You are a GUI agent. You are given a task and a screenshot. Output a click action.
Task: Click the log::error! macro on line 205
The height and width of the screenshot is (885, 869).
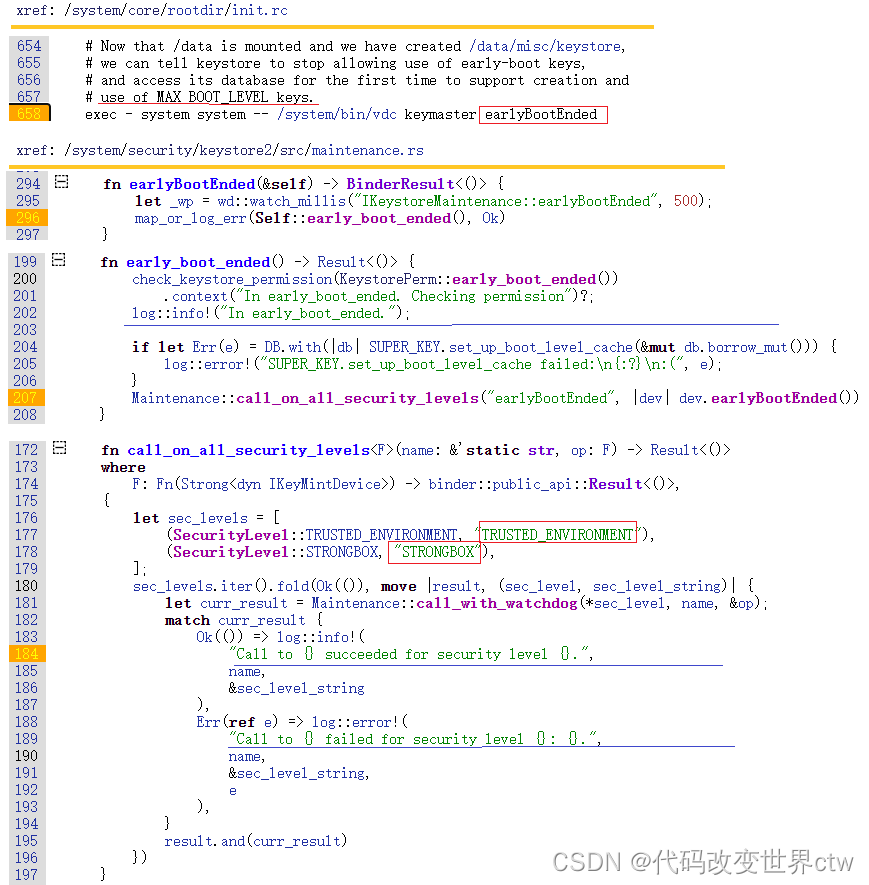(x=207, y=365)
